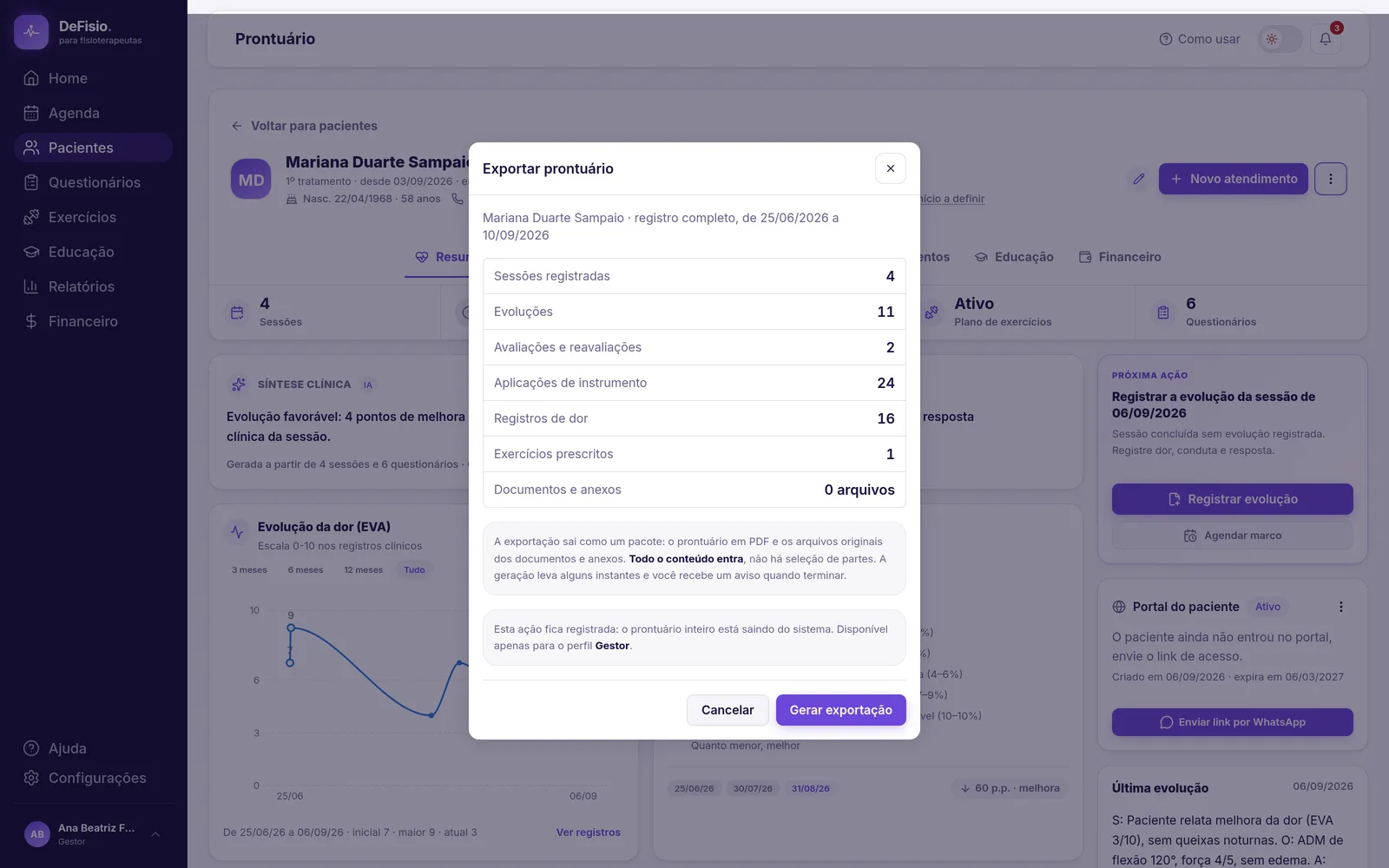Open patient more options menu

click(1331, 179)
